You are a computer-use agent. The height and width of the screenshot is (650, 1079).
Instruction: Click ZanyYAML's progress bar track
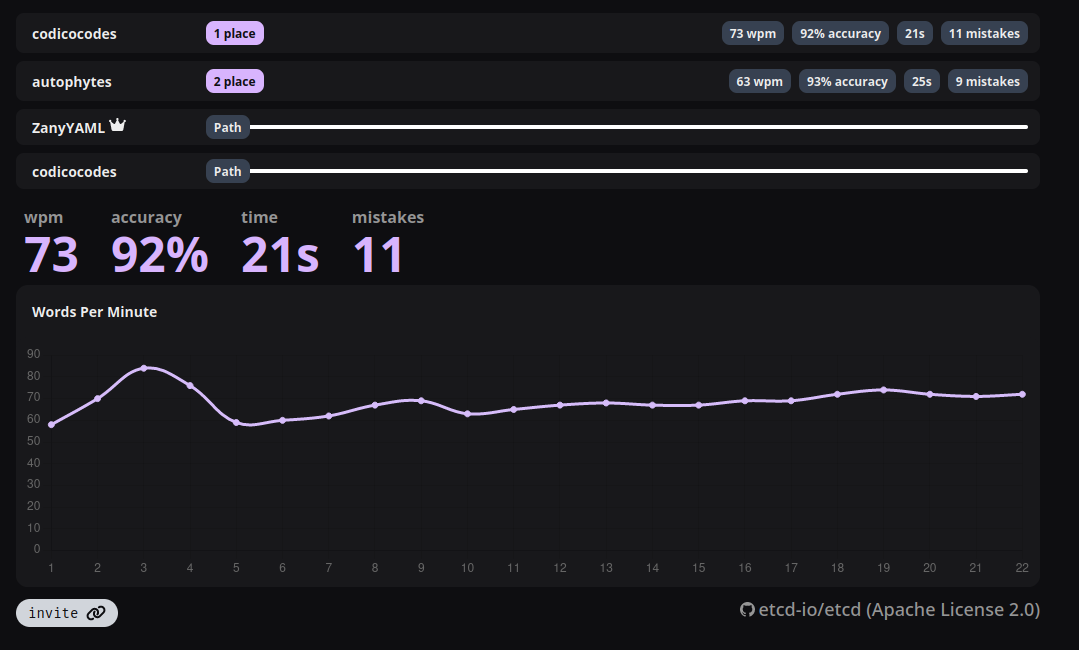(x=640, y=127)
